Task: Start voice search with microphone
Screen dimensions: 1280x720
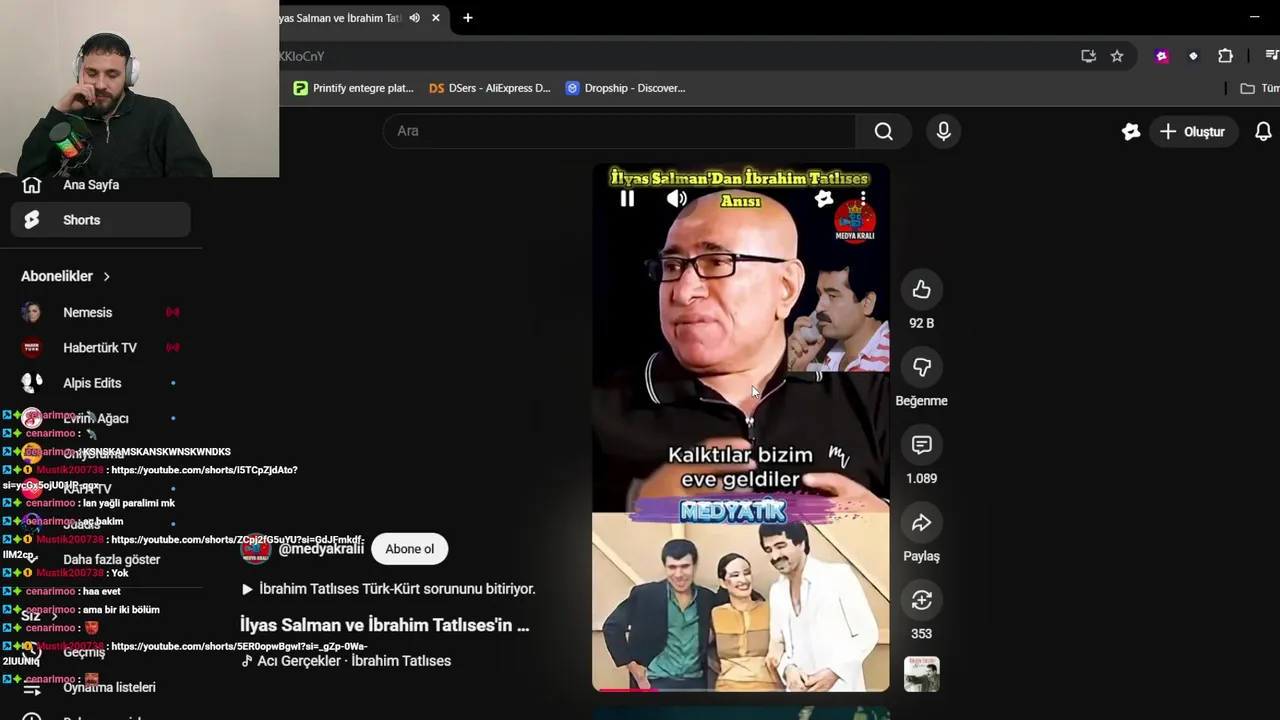Action: (x=943, y=131)
